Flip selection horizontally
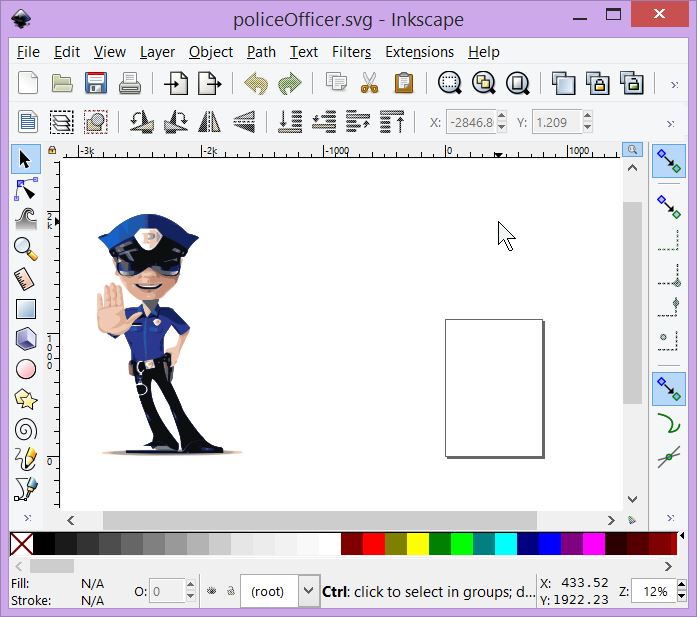This screenshot has width=697, height=617. pos(209,121)
